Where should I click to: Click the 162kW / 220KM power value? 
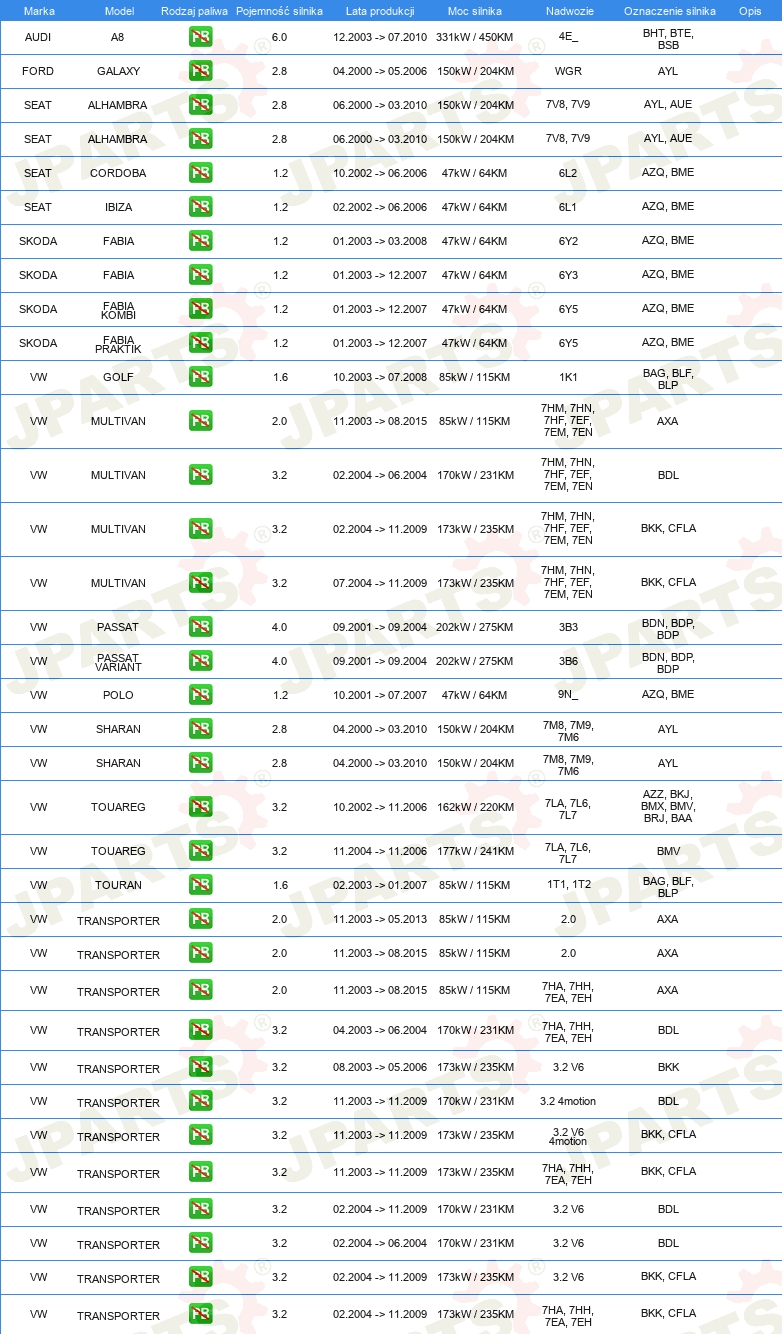click(x=475, y=807)
